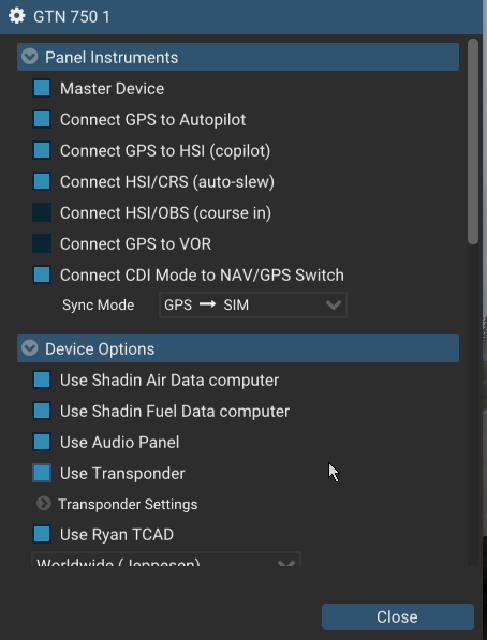The width and height of the screenshot is (487, 640).
Task: Open the Worldwide (Jeppesen) database dropdown
Action: 166,559
